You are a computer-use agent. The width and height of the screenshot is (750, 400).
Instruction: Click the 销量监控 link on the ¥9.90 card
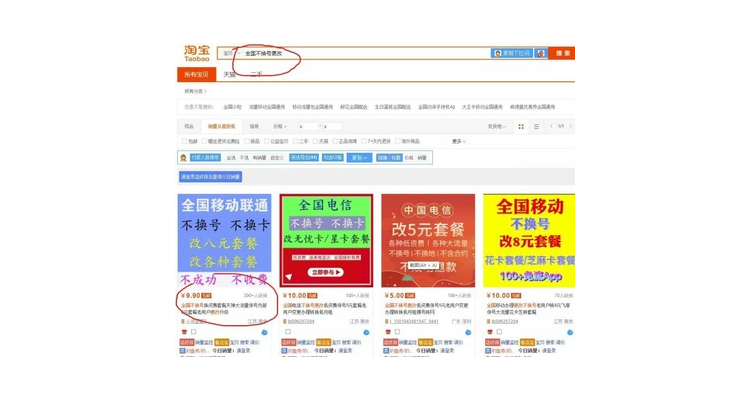(204, 343)
